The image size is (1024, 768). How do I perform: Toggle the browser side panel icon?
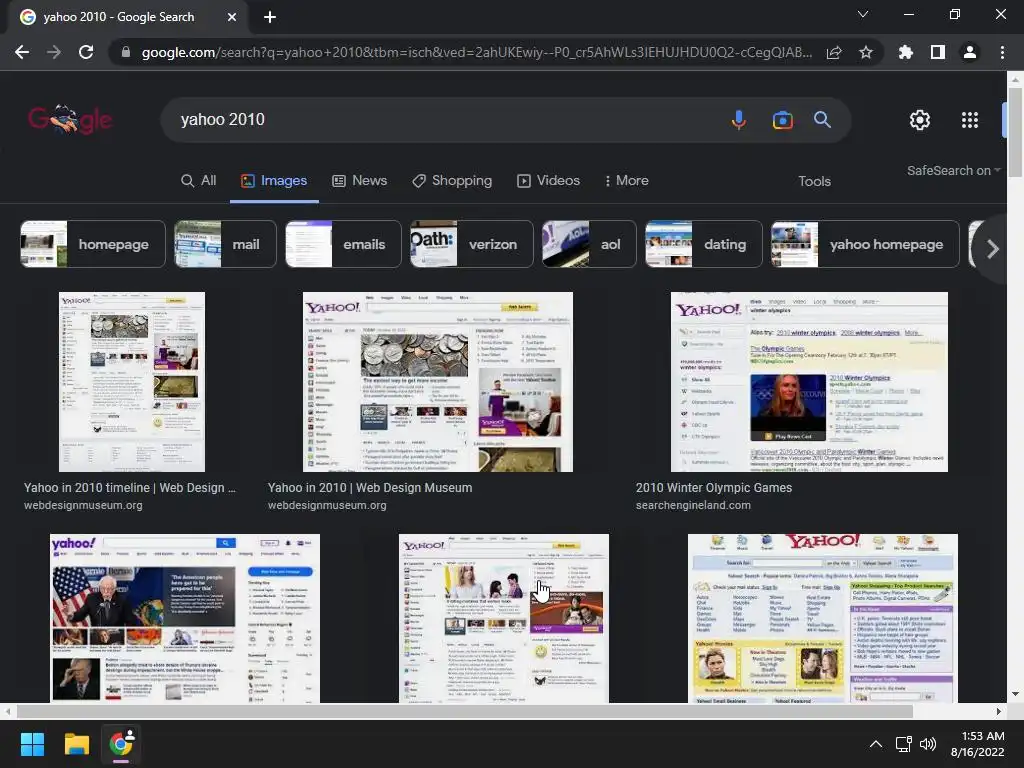(x=938, y=52)
